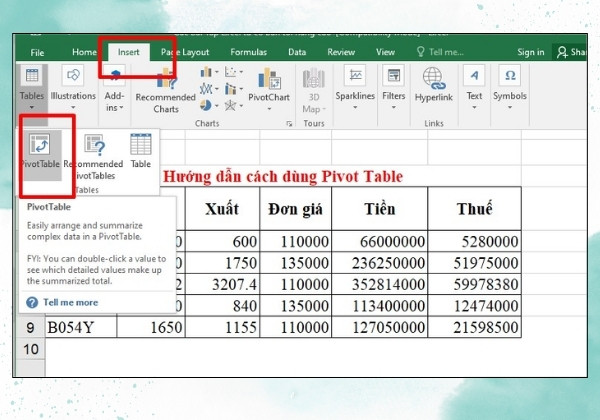600x420 pixels.
Task: Open the Page Layout tab
Action: click(185, 52)
